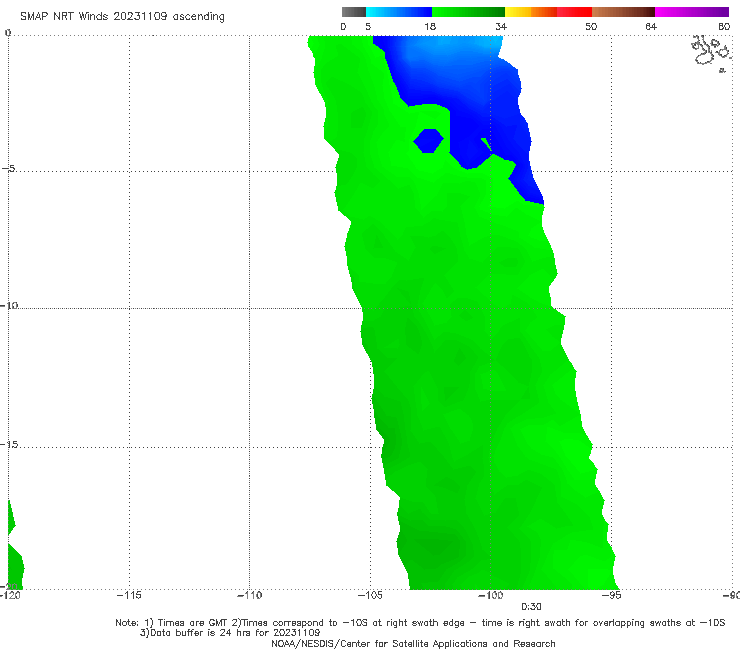Click the longitude label '-115'
Screen dimensions: 740x650
point(129,595)
